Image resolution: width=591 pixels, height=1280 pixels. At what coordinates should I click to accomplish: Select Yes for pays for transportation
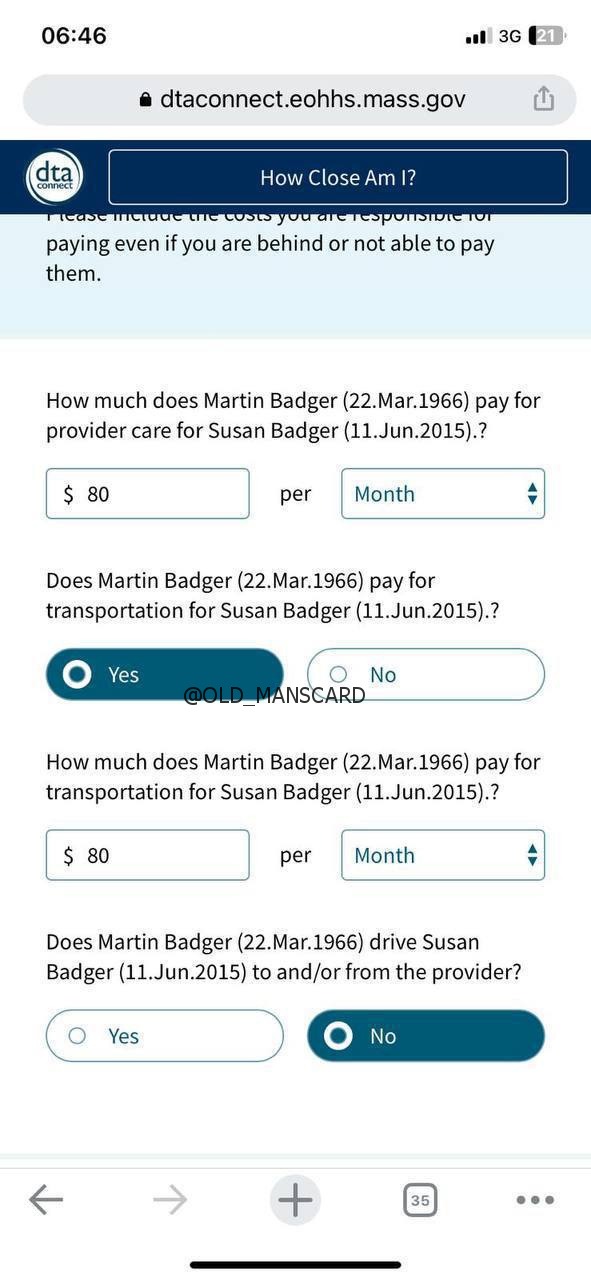click(x=165, y=675)
